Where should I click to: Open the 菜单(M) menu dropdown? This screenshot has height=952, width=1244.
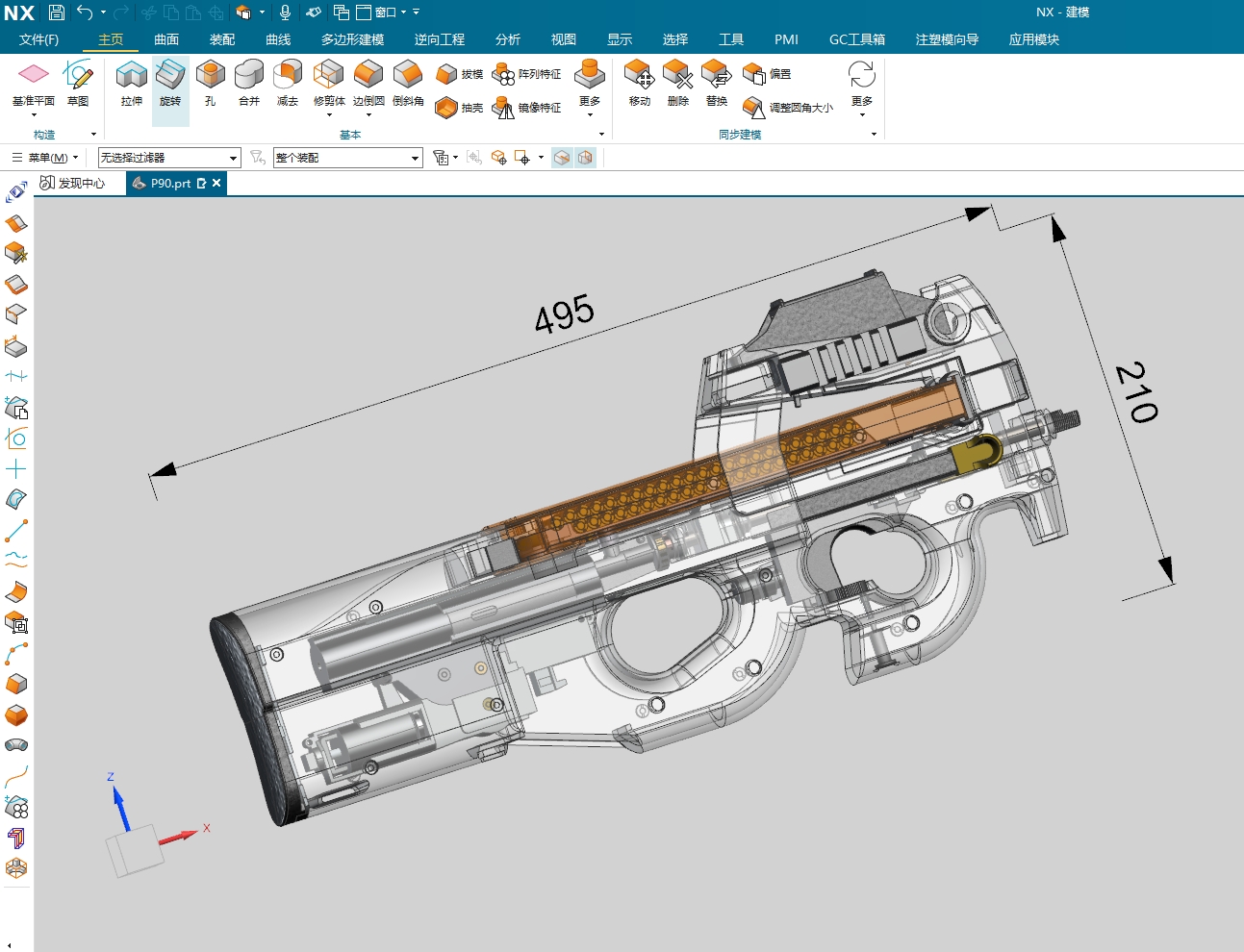point(44,158)
